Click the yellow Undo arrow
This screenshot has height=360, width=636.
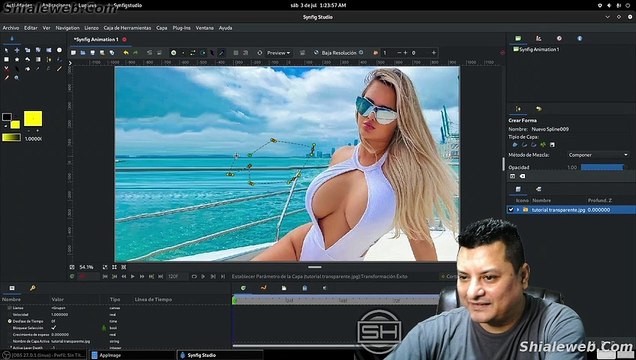[126, 53]
